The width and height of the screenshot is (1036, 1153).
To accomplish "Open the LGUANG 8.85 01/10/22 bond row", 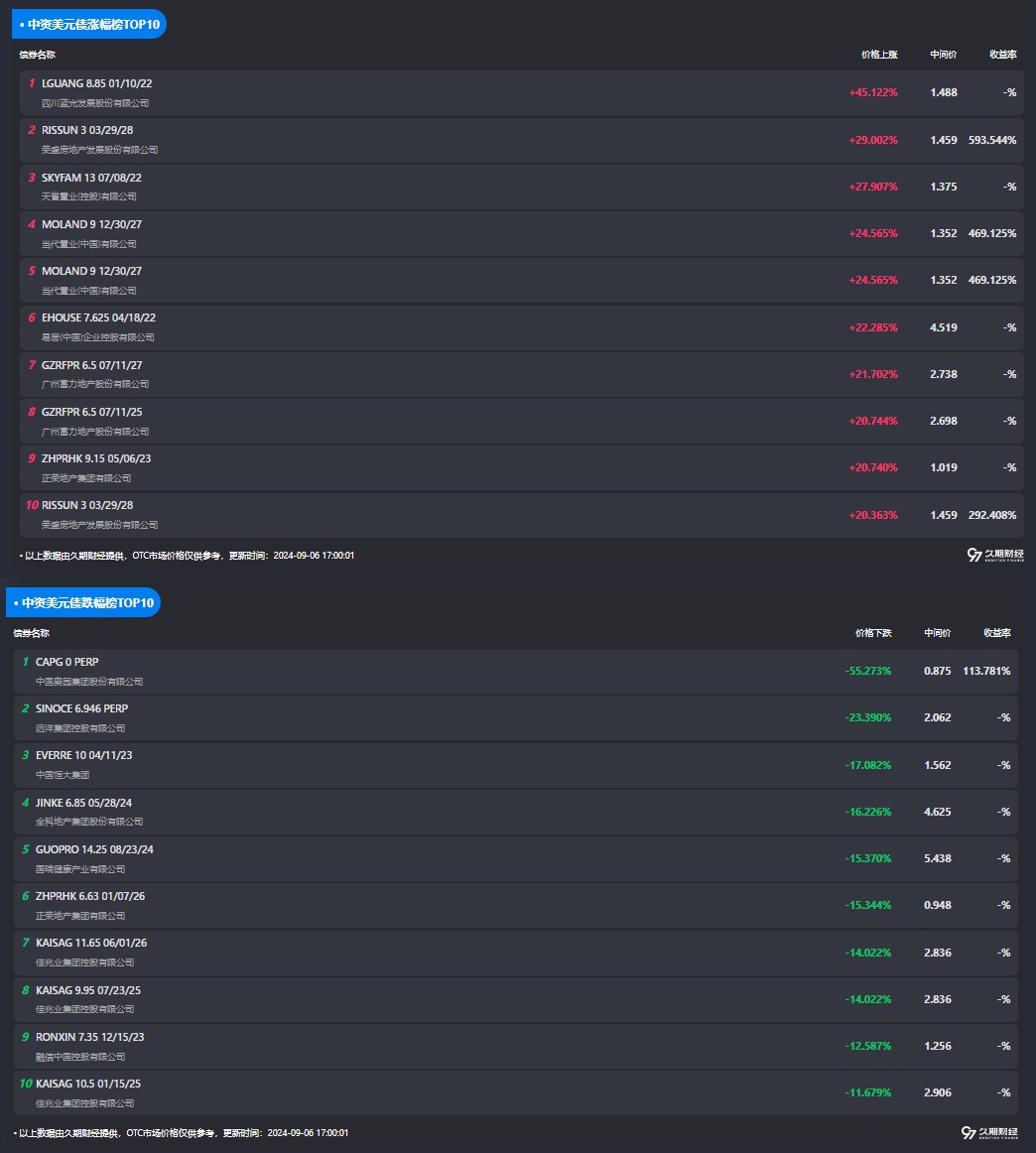I will click(x=97, y=83).
